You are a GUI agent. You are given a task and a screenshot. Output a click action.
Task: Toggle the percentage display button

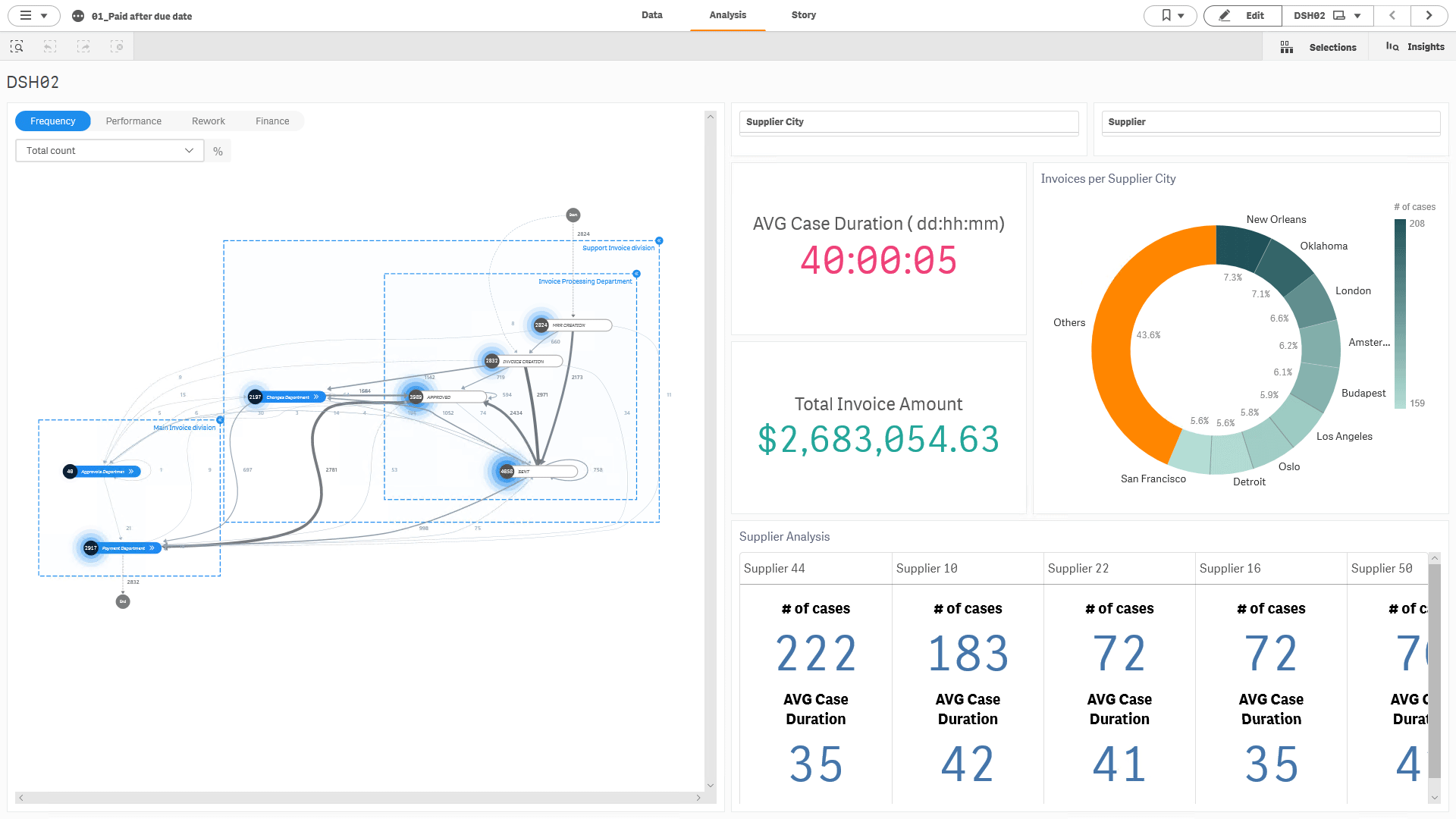coord(218,151)
